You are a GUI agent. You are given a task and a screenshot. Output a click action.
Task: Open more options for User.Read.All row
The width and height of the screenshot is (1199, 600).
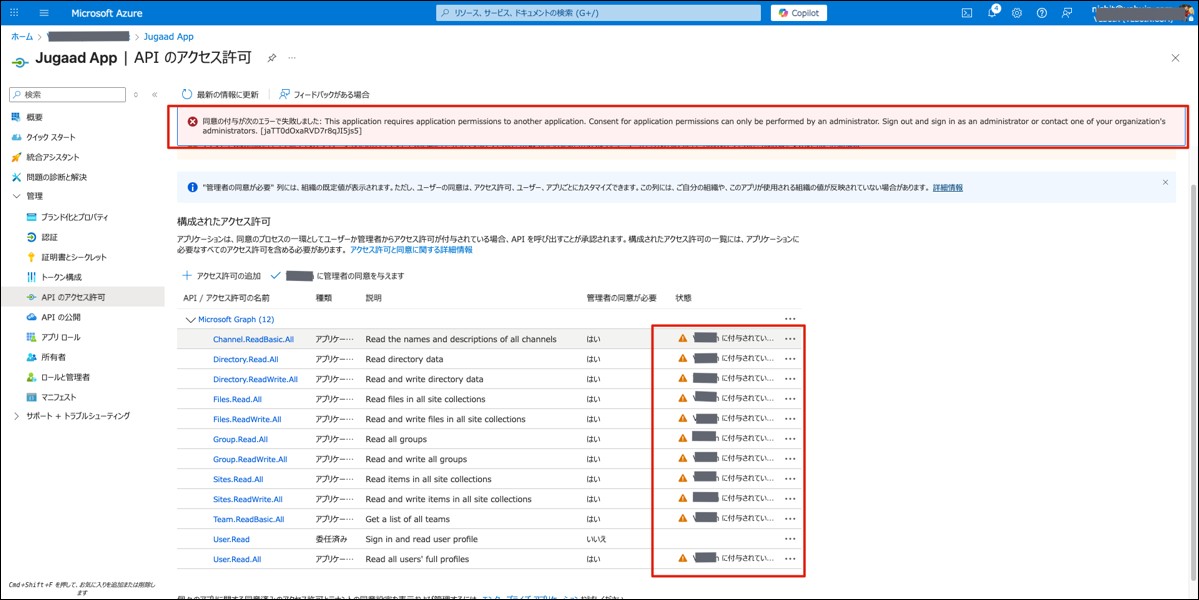click(790, 559)
